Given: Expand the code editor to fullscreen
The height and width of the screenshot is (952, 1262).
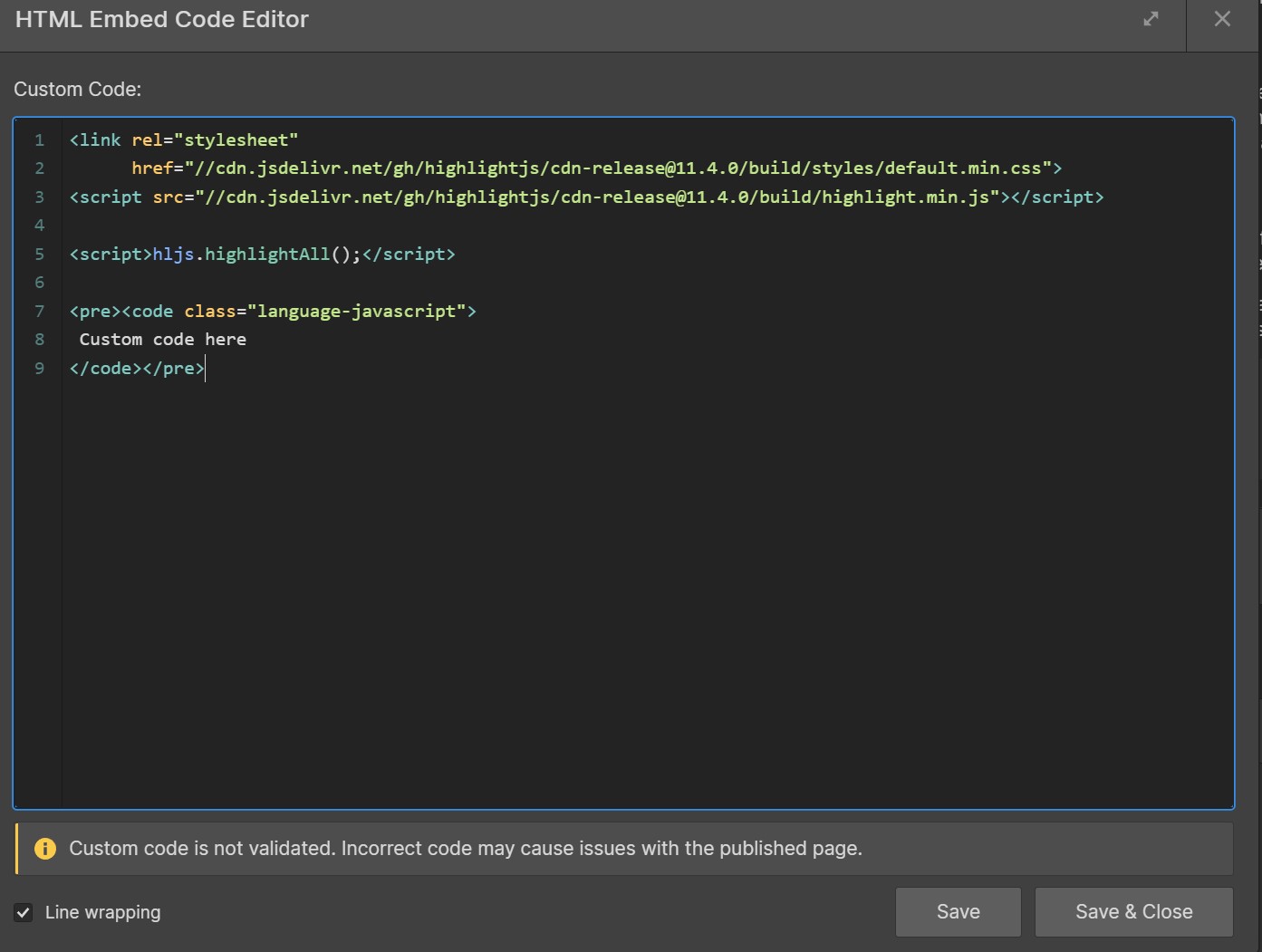Looking at the screenshot, I should [x=1151, y=19].
